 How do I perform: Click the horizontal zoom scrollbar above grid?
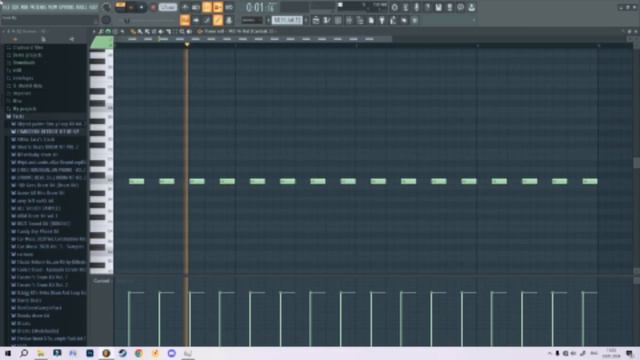tap(253, 39)
